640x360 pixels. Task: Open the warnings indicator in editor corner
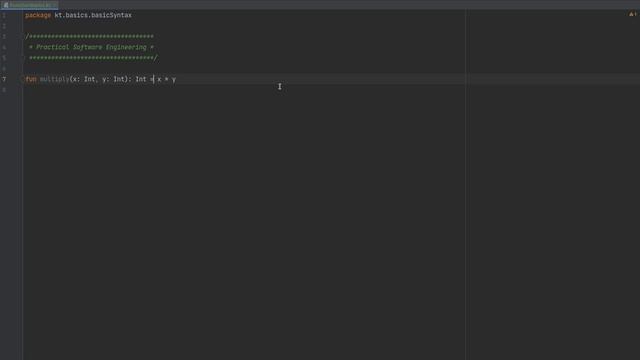click(x=633, y=14)
